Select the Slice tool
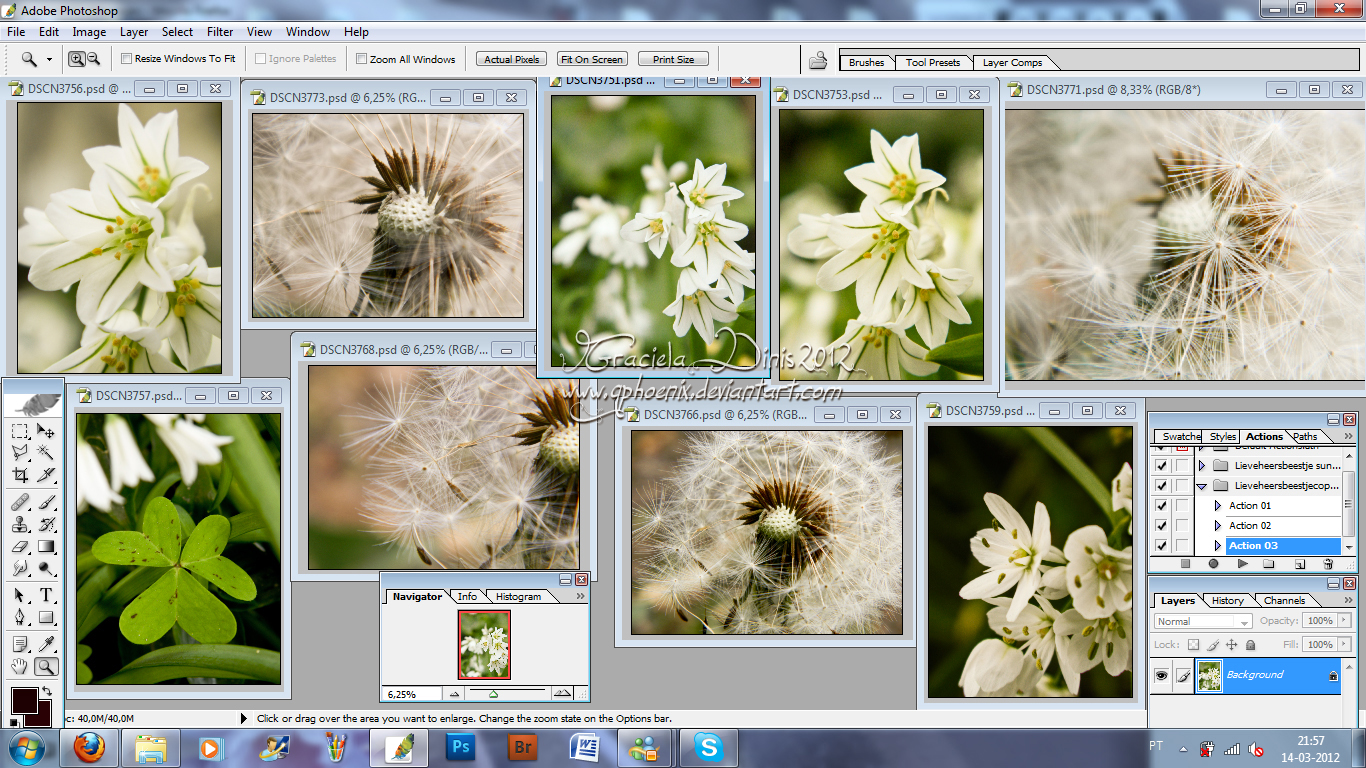 tap(46, 475)
